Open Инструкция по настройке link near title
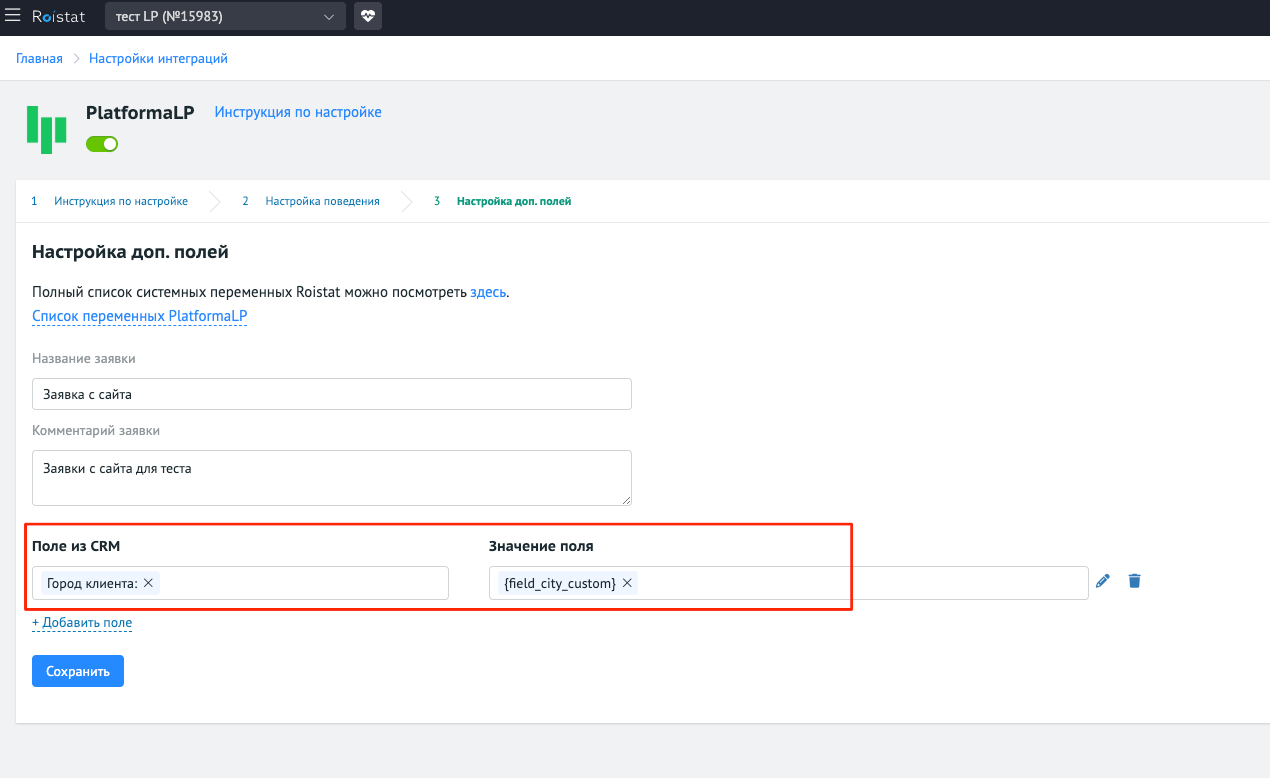1270x778 pixels. pyautogui.click(x=298, y=112)
